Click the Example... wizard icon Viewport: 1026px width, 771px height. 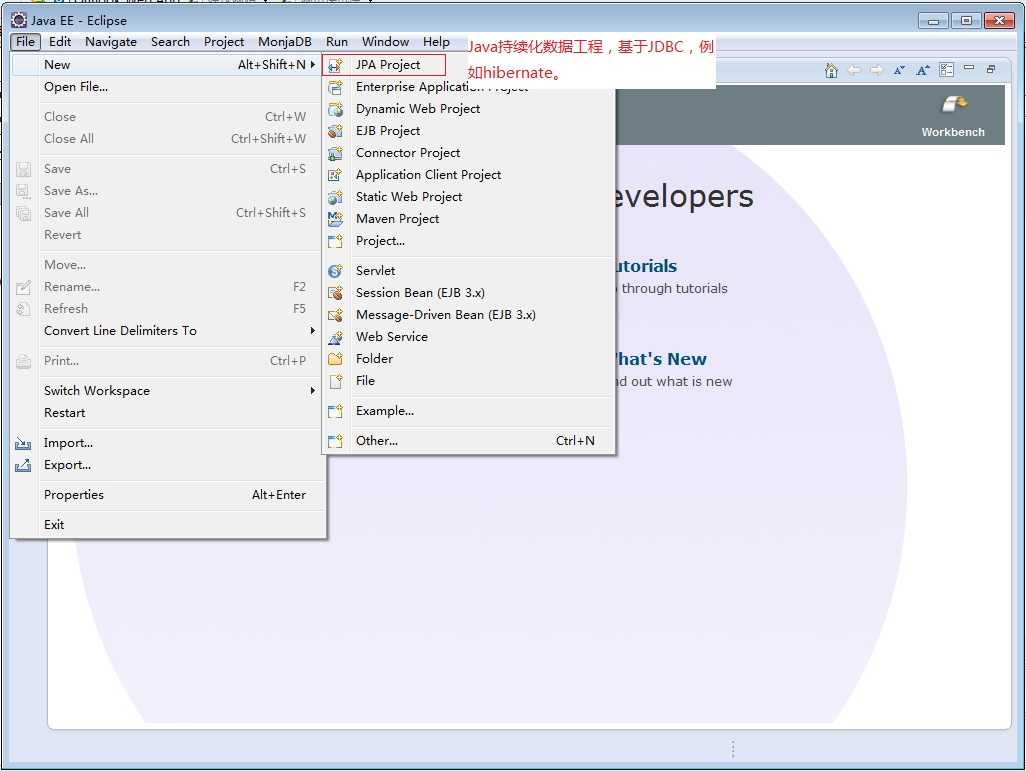coord(335,411)
